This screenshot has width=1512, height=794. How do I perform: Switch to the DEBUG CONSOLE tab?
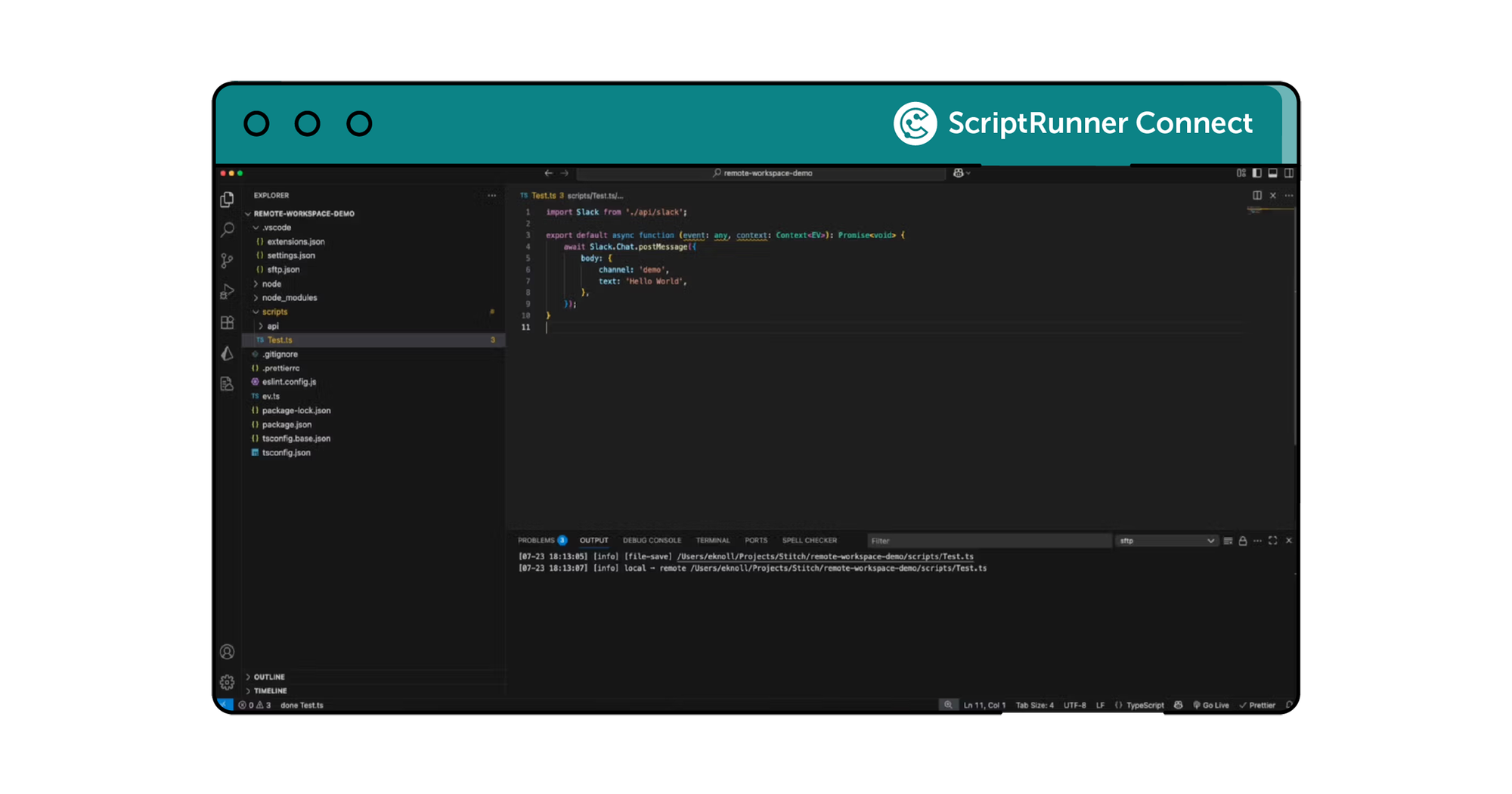pos(652,541)
